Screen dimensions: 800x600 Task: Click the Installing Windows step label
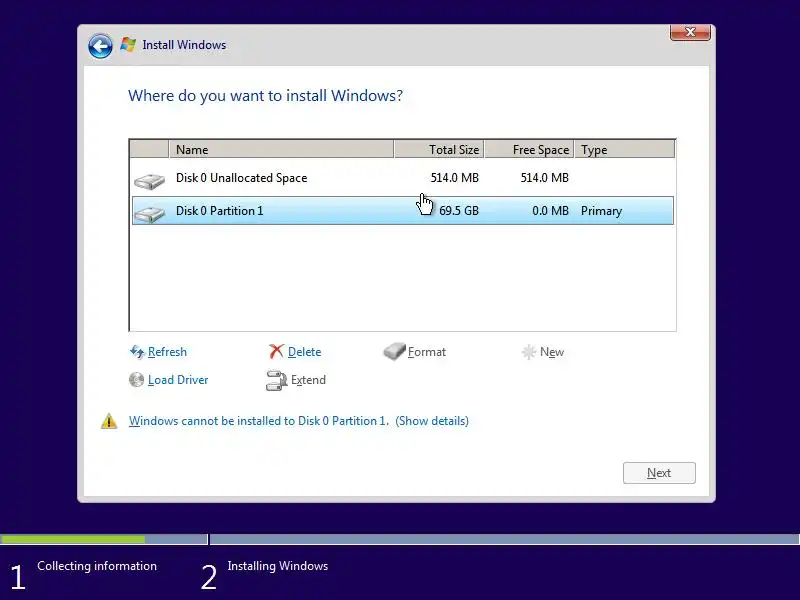click(278, 566)
